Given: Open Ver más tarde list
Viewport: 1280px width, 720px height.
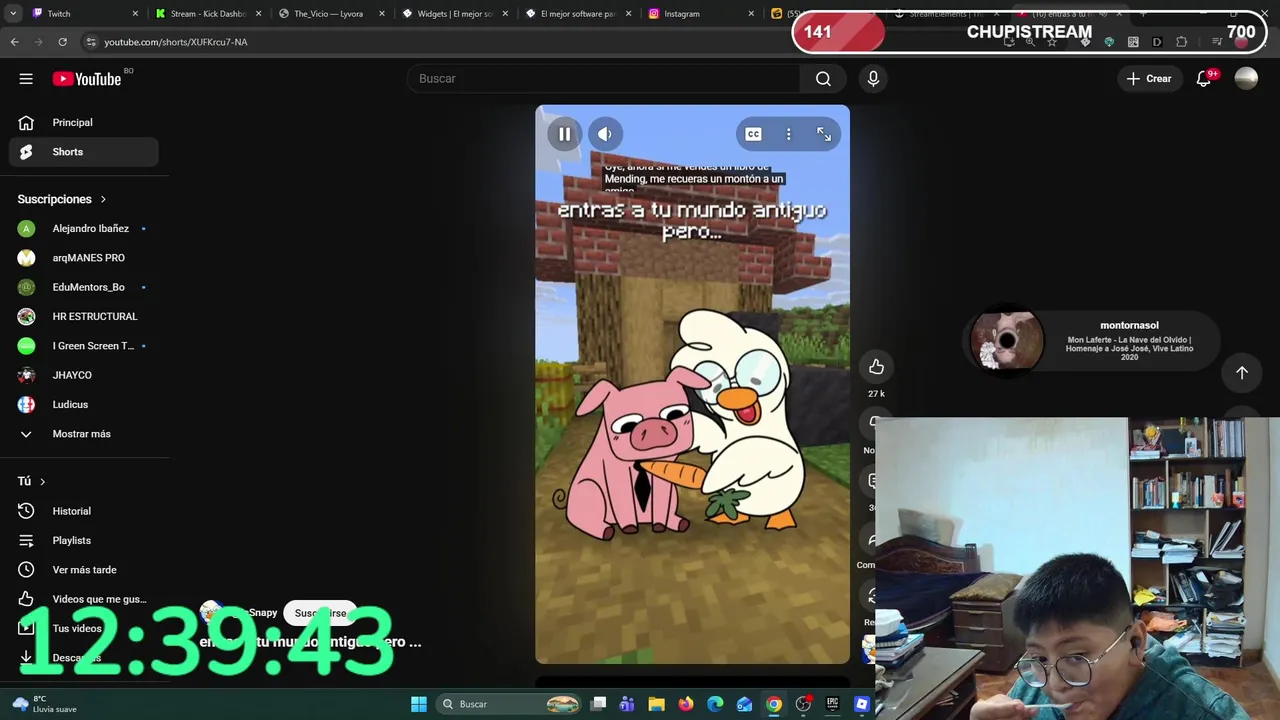Looking at the screenshot, I should [x=84, y=570].
